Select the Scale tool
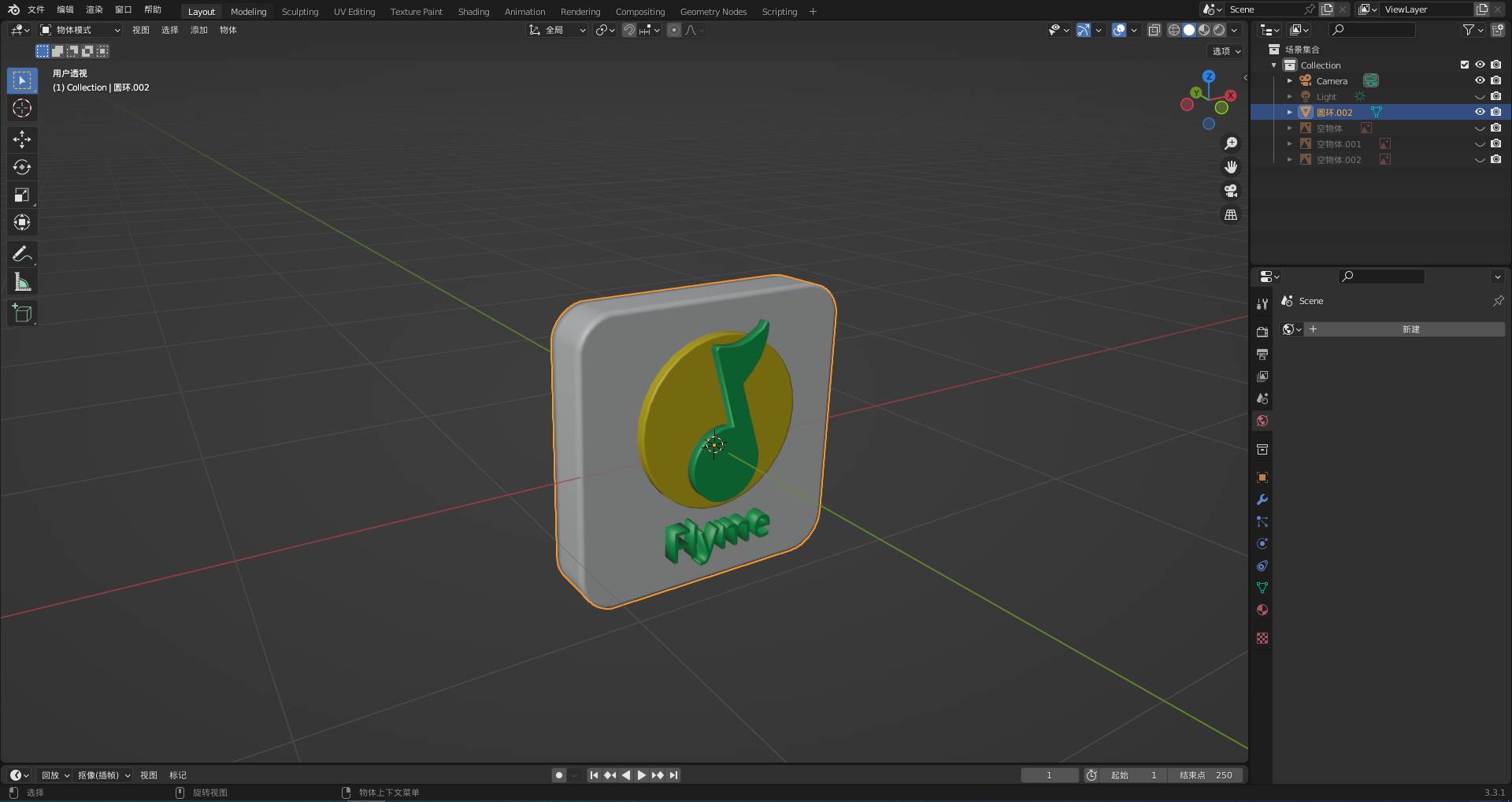This screenshot has width=1512, height=802. (22, 195)
